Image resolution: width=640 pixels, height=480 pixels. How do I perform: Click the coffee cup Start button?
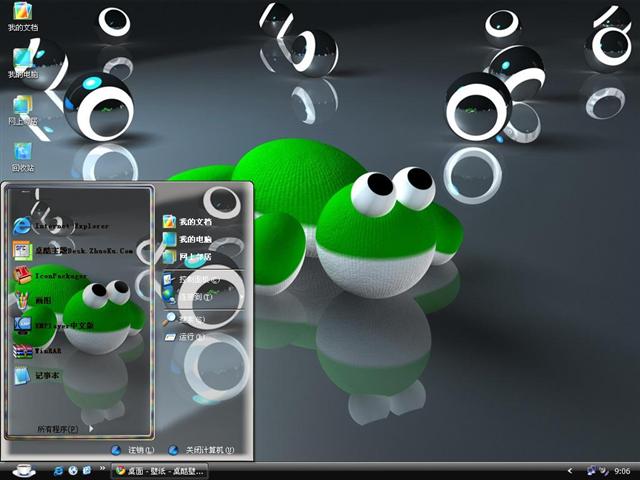pyautogui.click(x=20, y=469)
